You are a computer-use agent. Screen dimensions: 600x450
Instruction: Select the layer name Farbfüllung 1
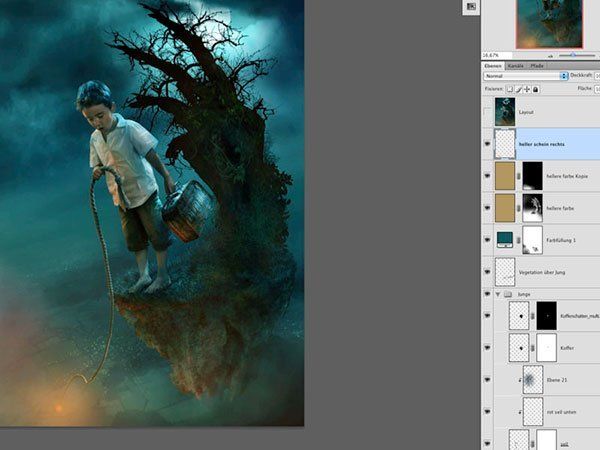(561, 240)
